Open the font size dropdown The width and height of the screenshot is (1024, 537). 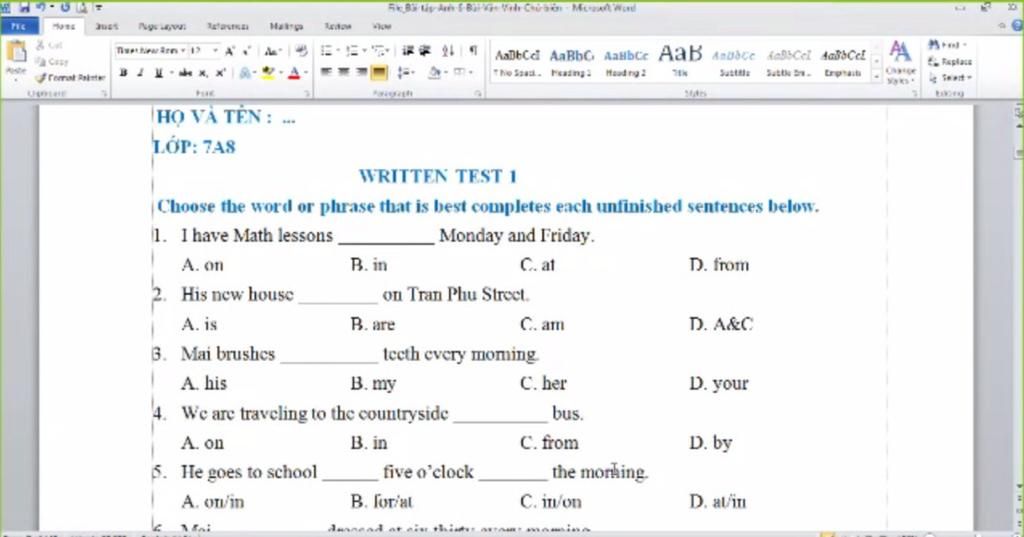[216, 51]
